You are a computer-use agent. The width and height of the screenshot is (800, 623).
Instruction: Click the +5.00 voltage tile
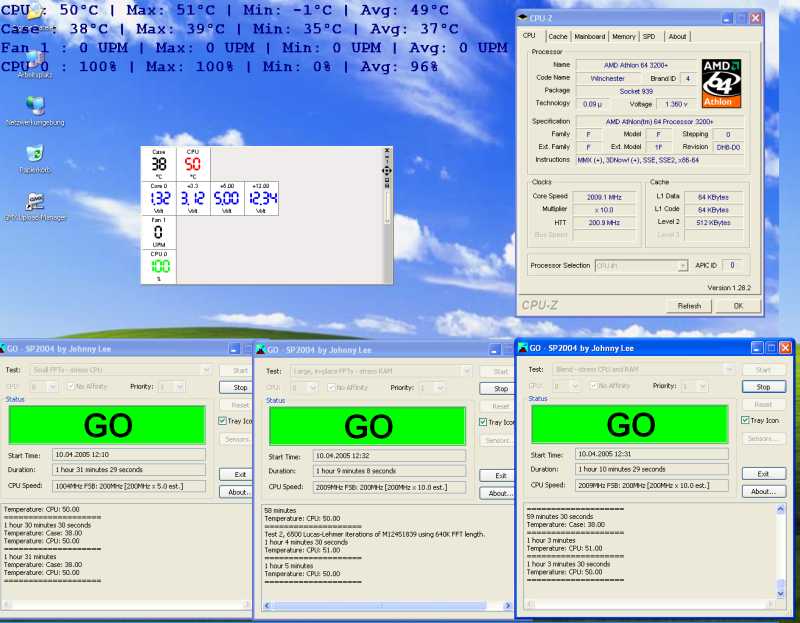(x=227, y=198)
